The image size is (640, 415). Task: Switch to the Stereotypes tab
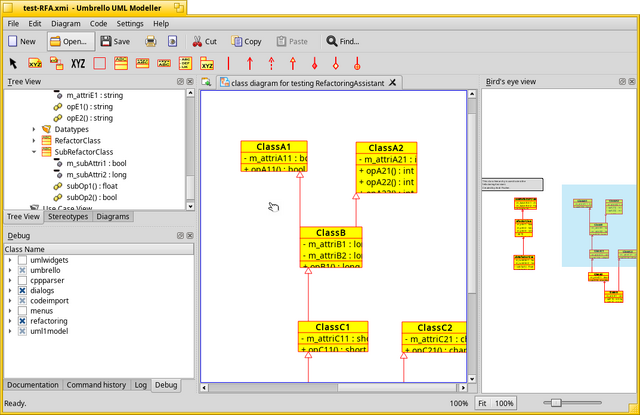(68, 217)
